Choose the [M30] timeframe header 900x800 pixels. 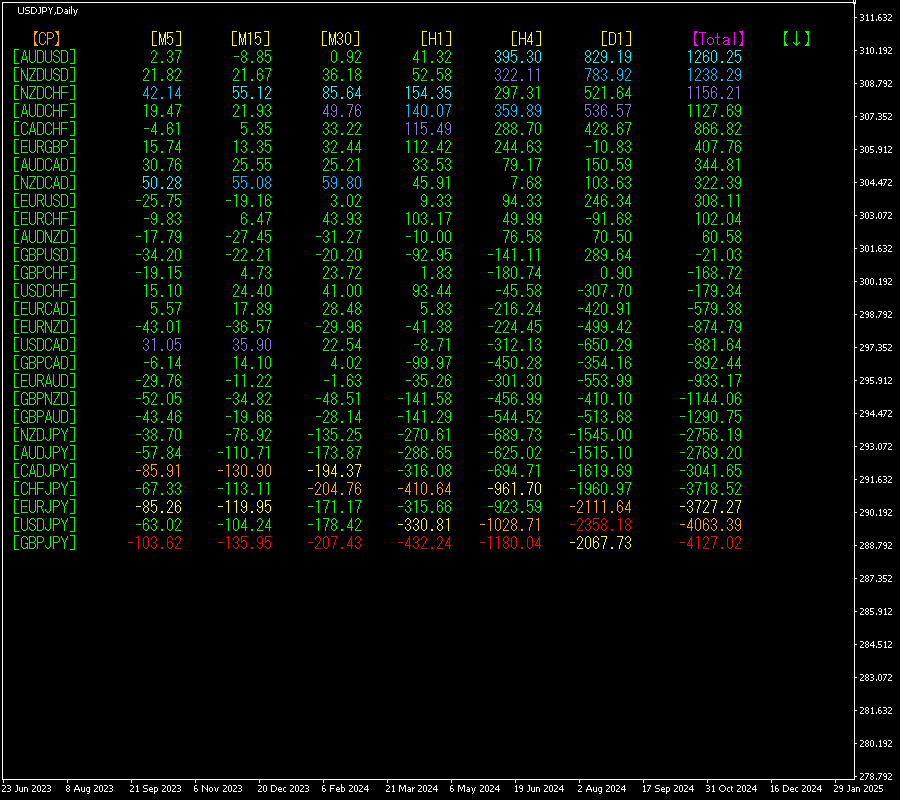[340, 39]
